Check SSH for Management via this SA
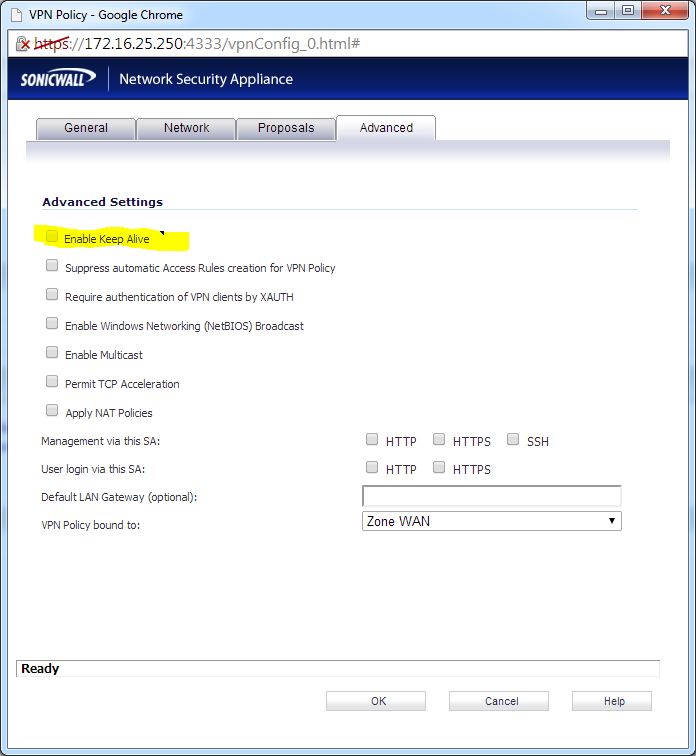696x756 pixels. click(513, 439)
